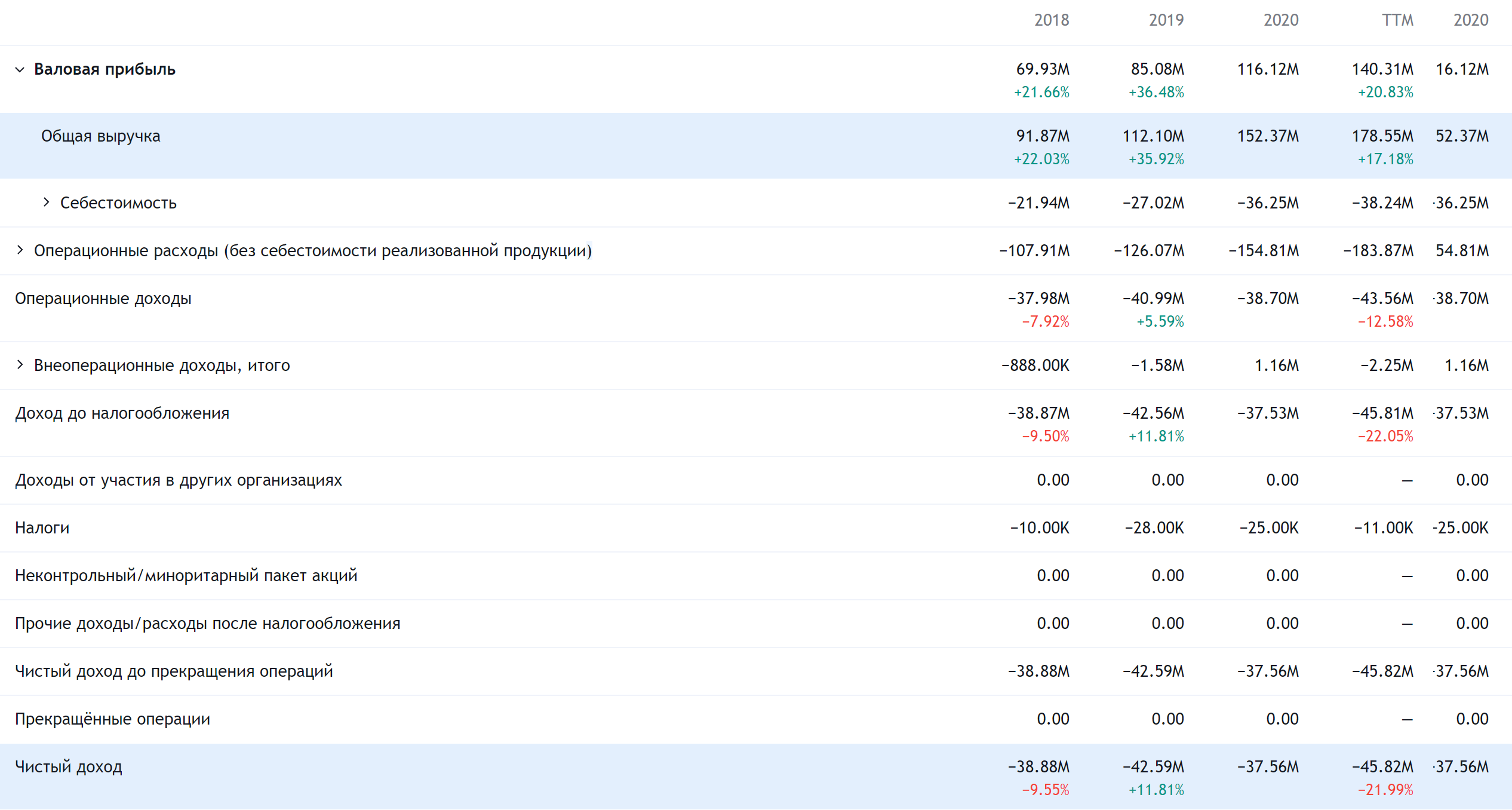Click the −888.00K non-operating value
The image size is (1512, 810).
1035,366
